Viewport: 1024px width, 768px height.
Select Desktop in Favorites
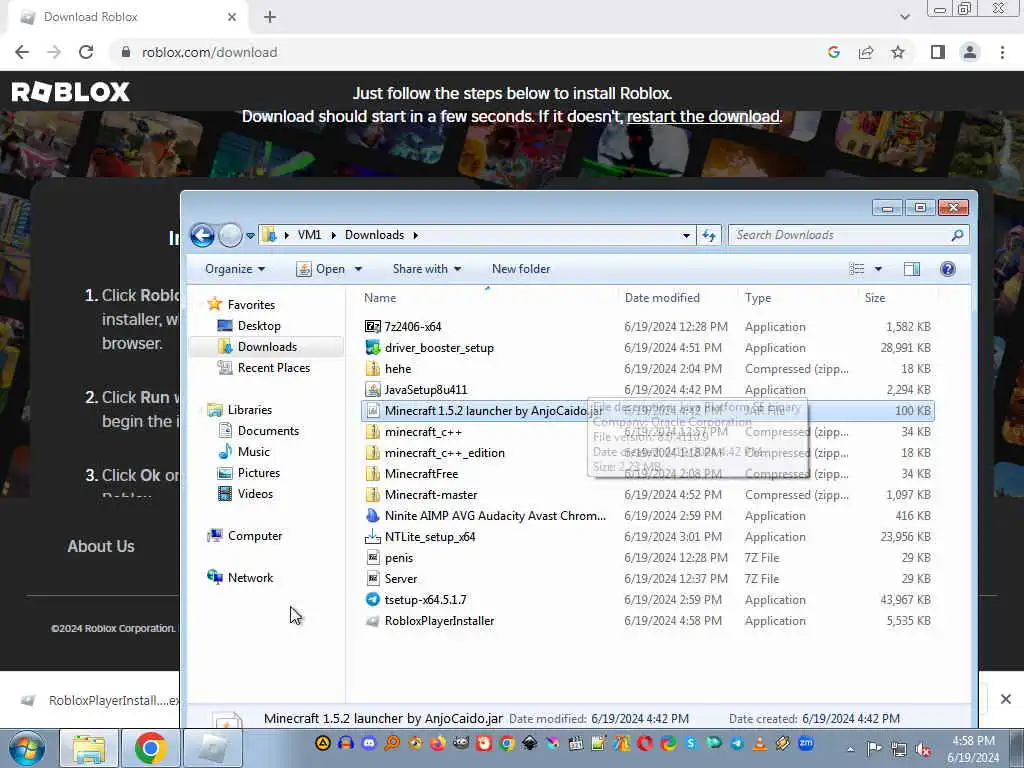click(259, 326)
